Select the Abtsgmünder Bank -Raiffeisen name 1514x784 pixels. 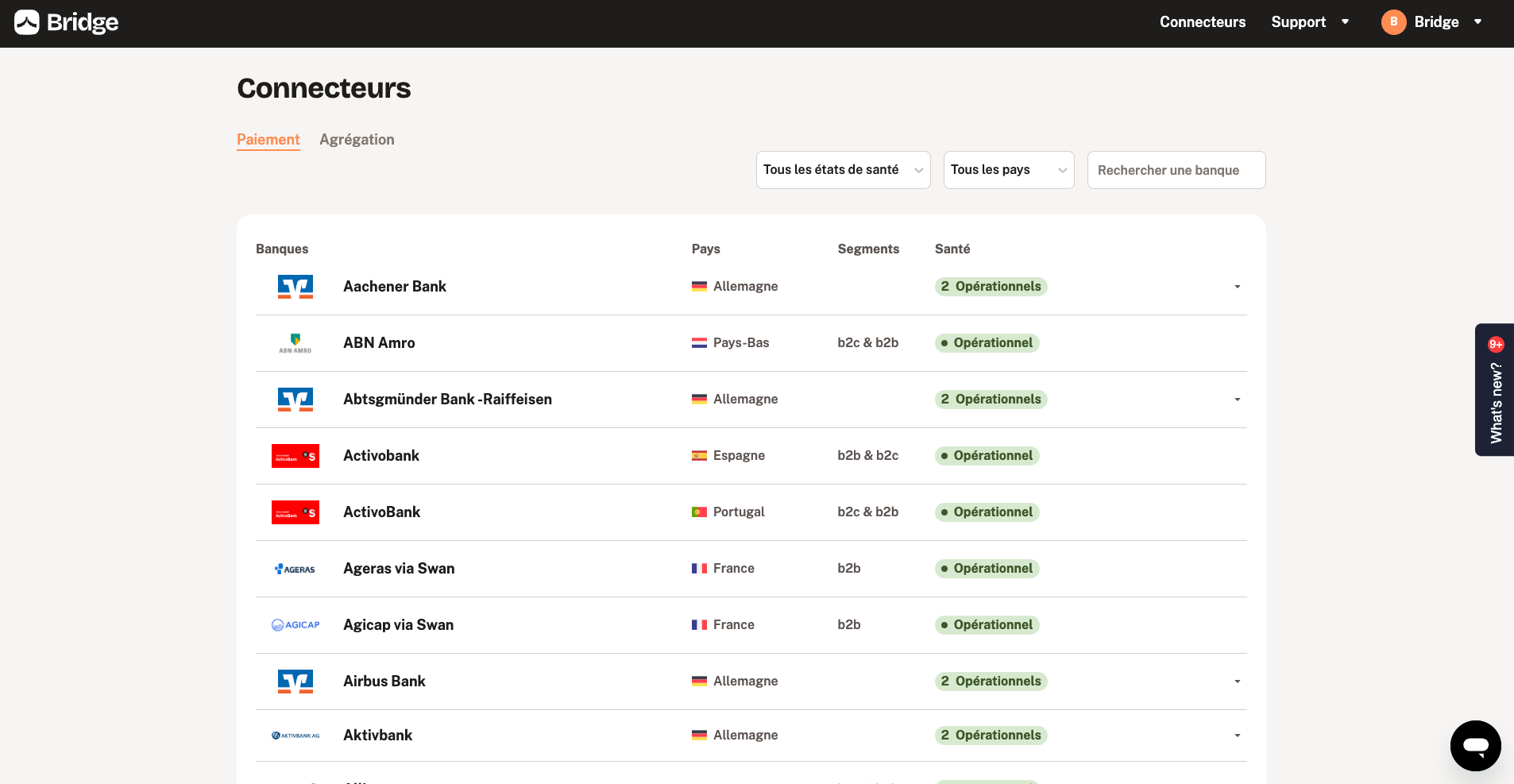click(447, 400)
